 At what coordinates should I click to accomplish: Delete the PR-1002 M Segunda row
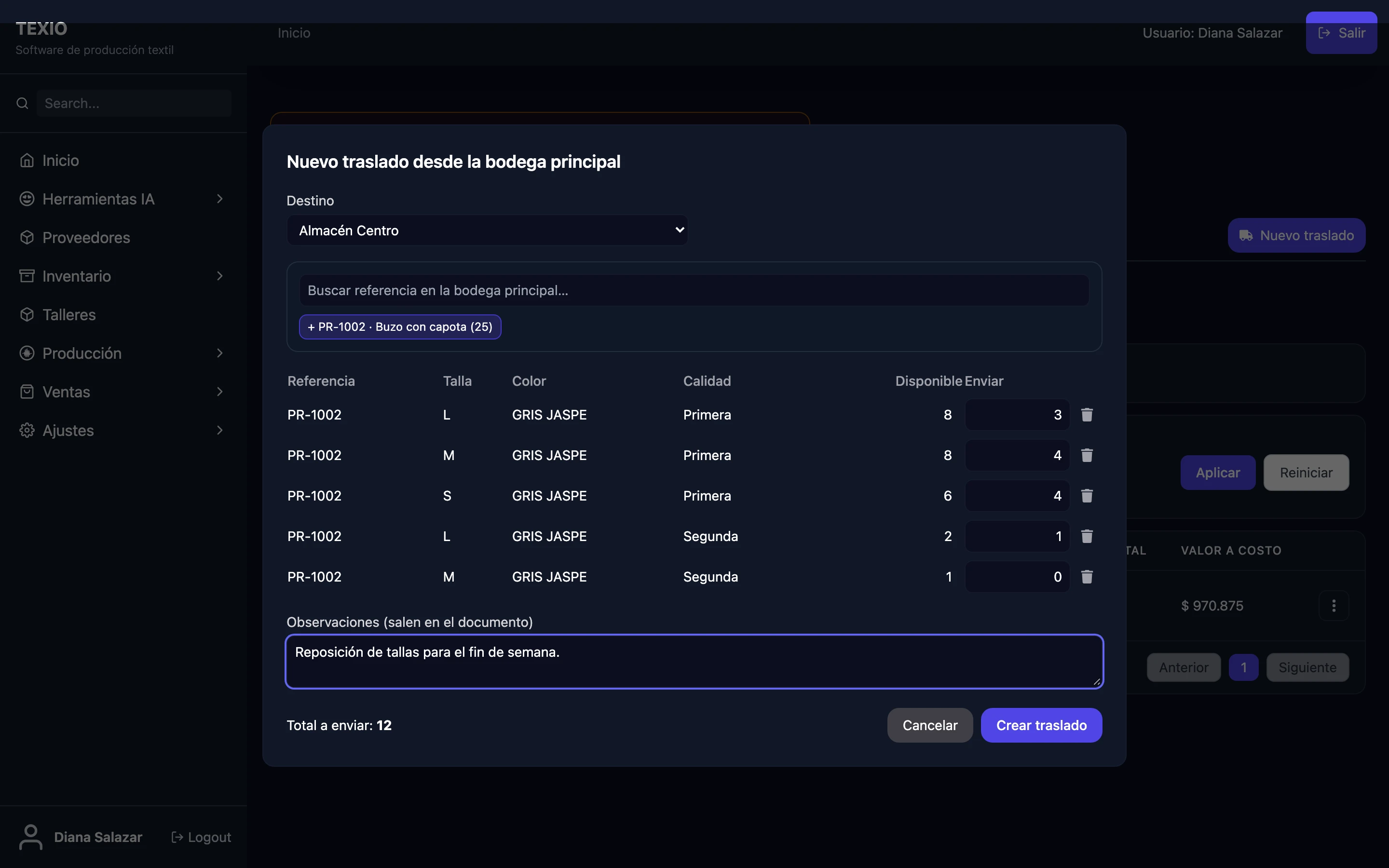[1087, 576]
